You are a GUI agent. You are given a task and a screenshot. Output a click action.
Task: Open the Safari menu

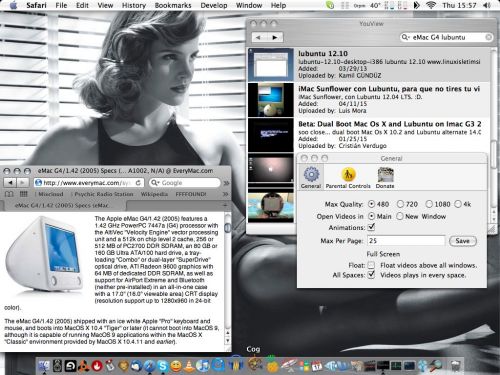pyautogui.click(x=36, y=5)
